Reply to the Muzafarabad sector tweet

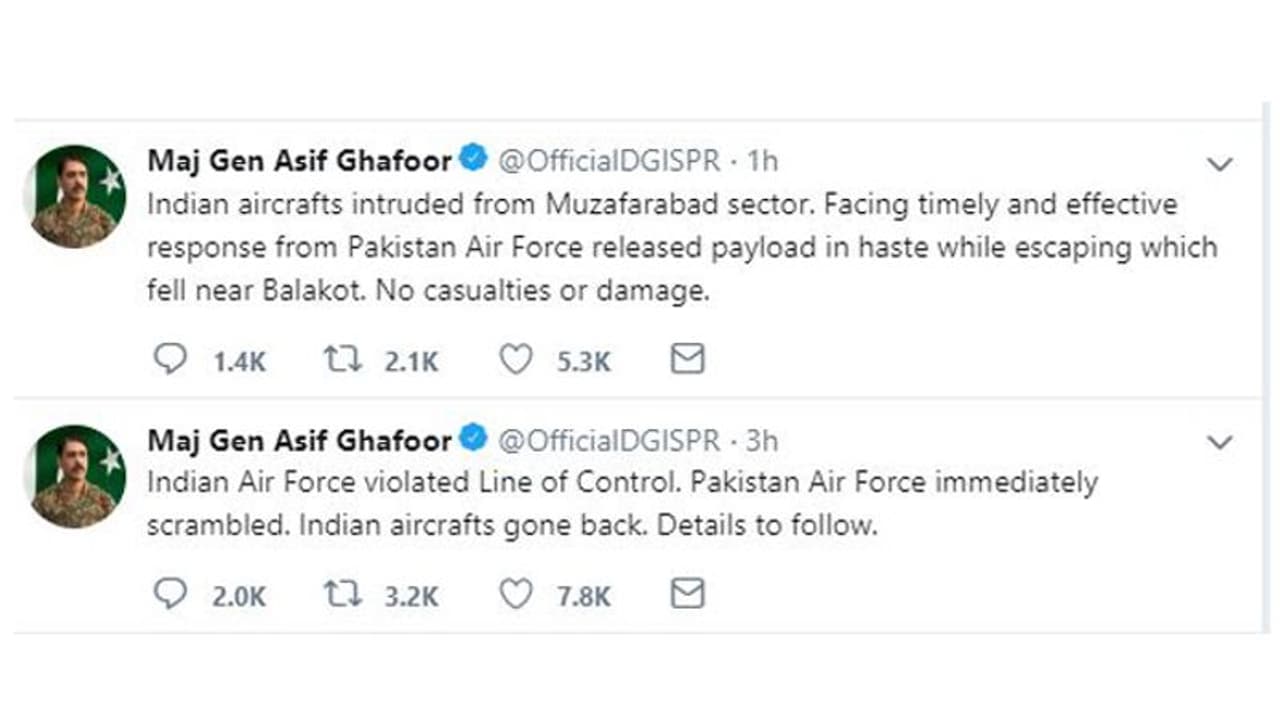170,359
